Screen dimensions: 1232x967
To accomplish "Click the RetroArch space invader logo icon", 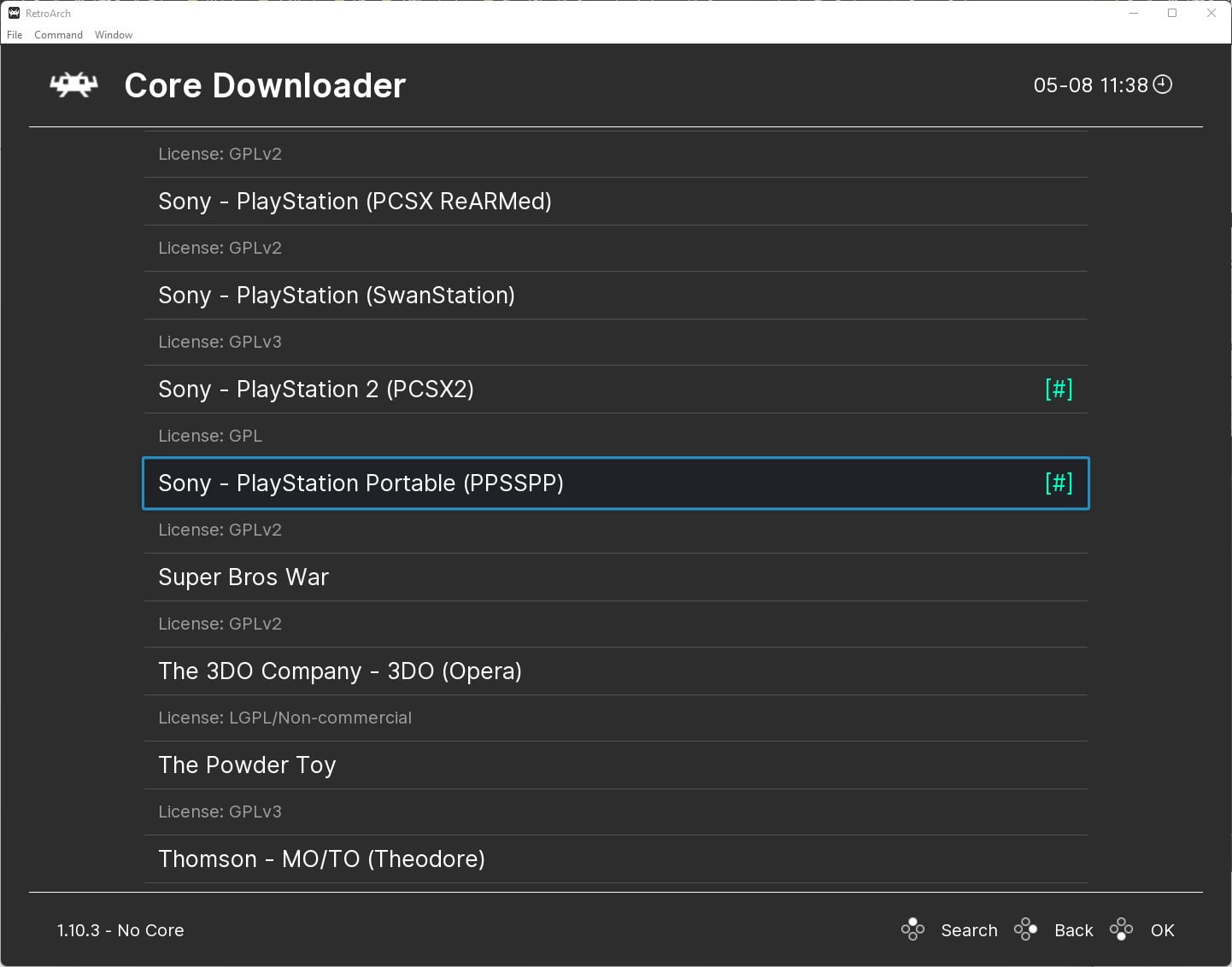I will pos(72,85).
